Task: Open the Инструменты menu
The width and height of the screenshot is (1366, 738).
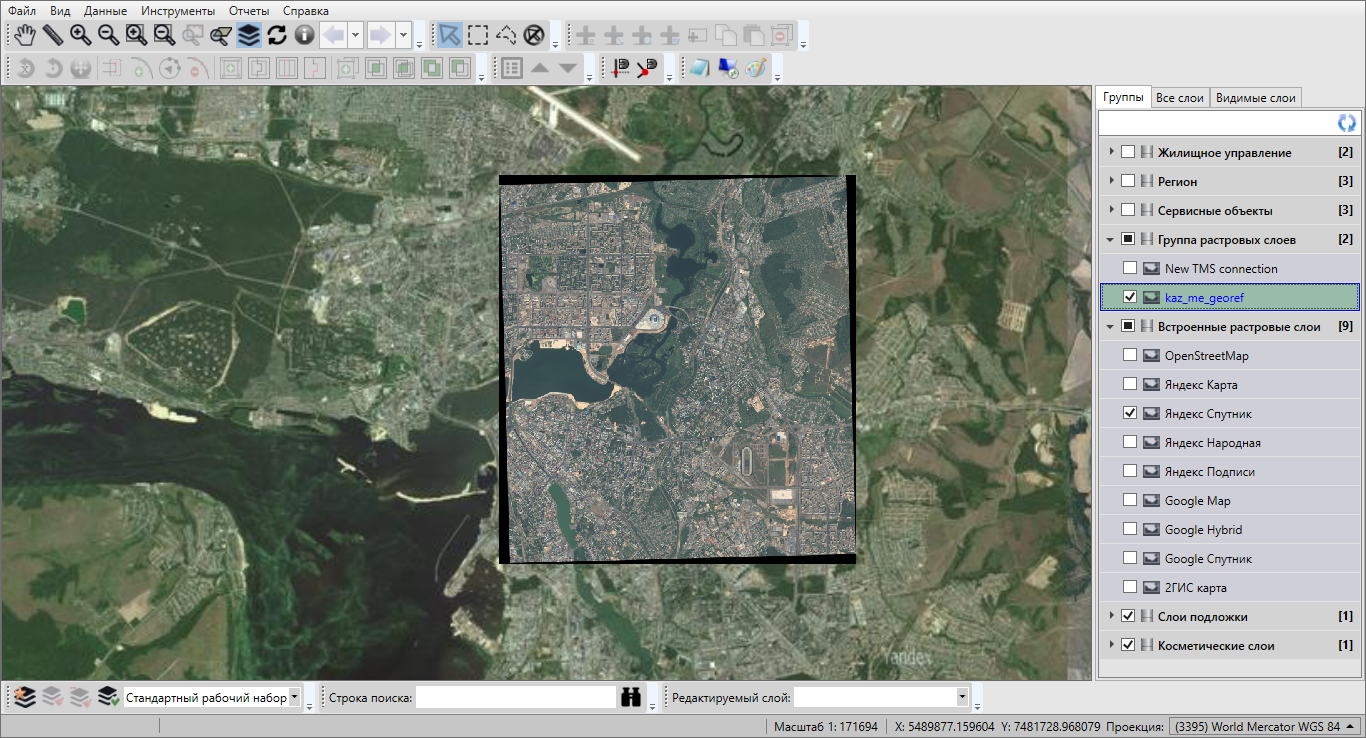Action: (x=178, y=11)
